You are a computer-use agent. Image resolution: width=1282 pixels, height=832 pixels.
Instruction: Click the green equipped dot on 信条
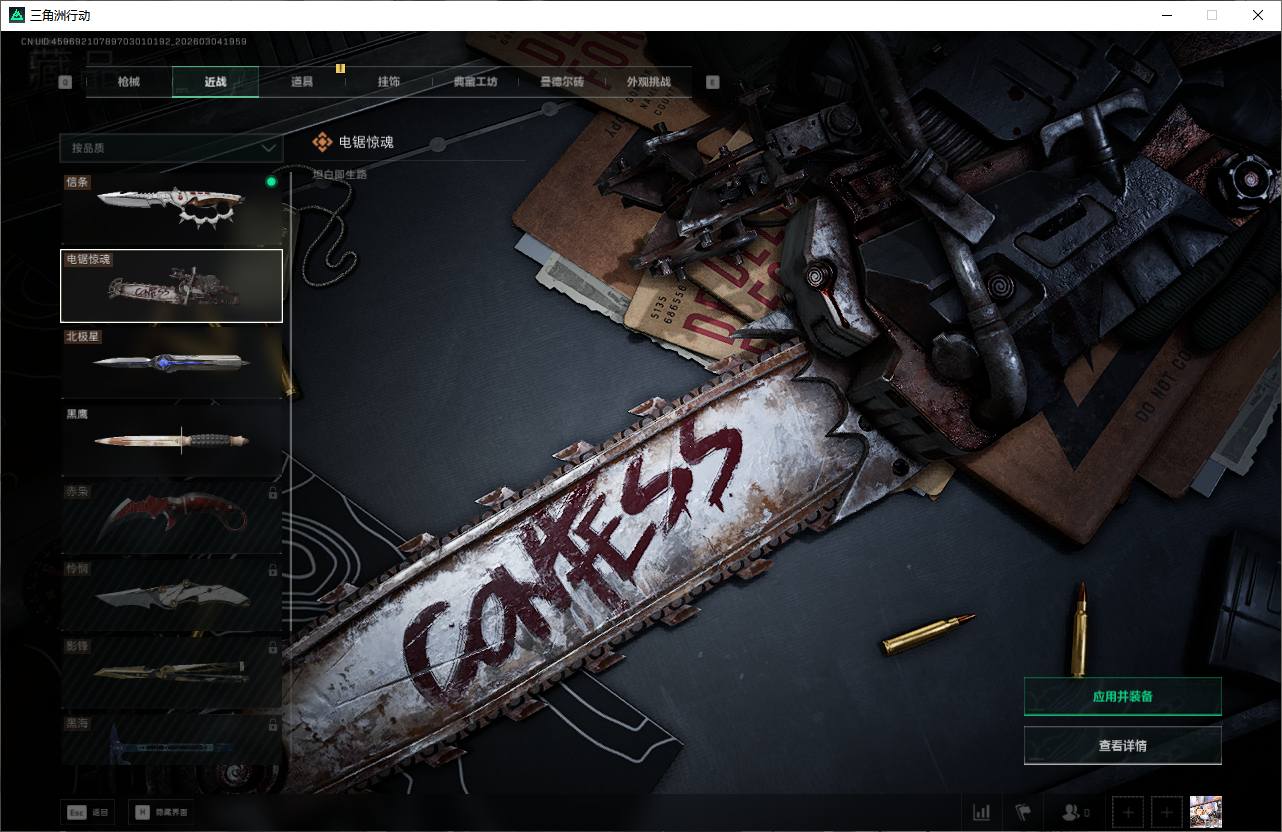271,182
